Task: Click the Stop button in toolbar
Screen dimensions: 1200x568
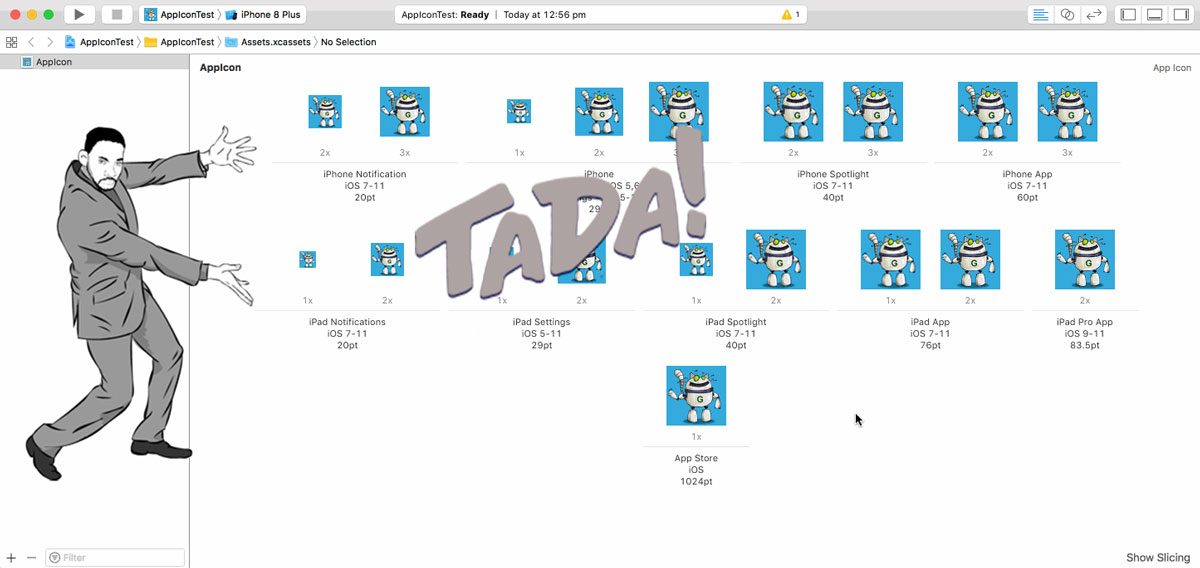Action: pyautogui.click(x=116, y=15)
